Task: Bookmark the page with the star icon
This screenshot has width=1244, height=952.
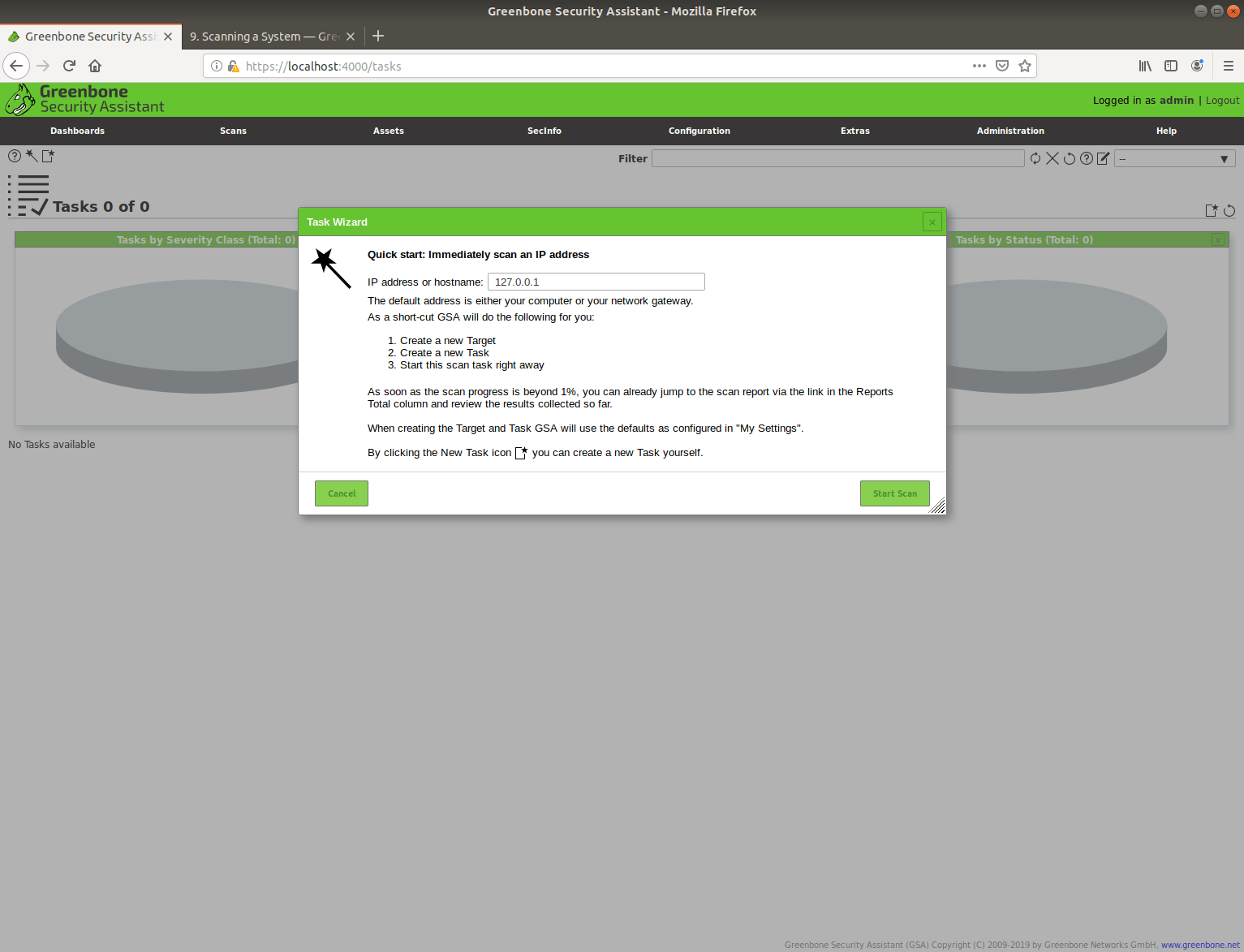Action: (1024, 66)
